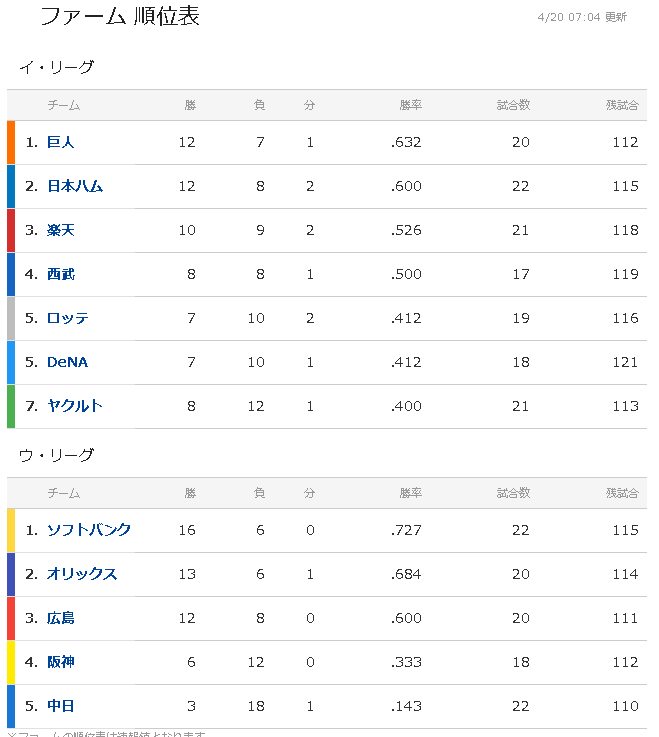Click the ファーム 順位表 page title
The image size is (659, 737).
[x=120, y=16]
